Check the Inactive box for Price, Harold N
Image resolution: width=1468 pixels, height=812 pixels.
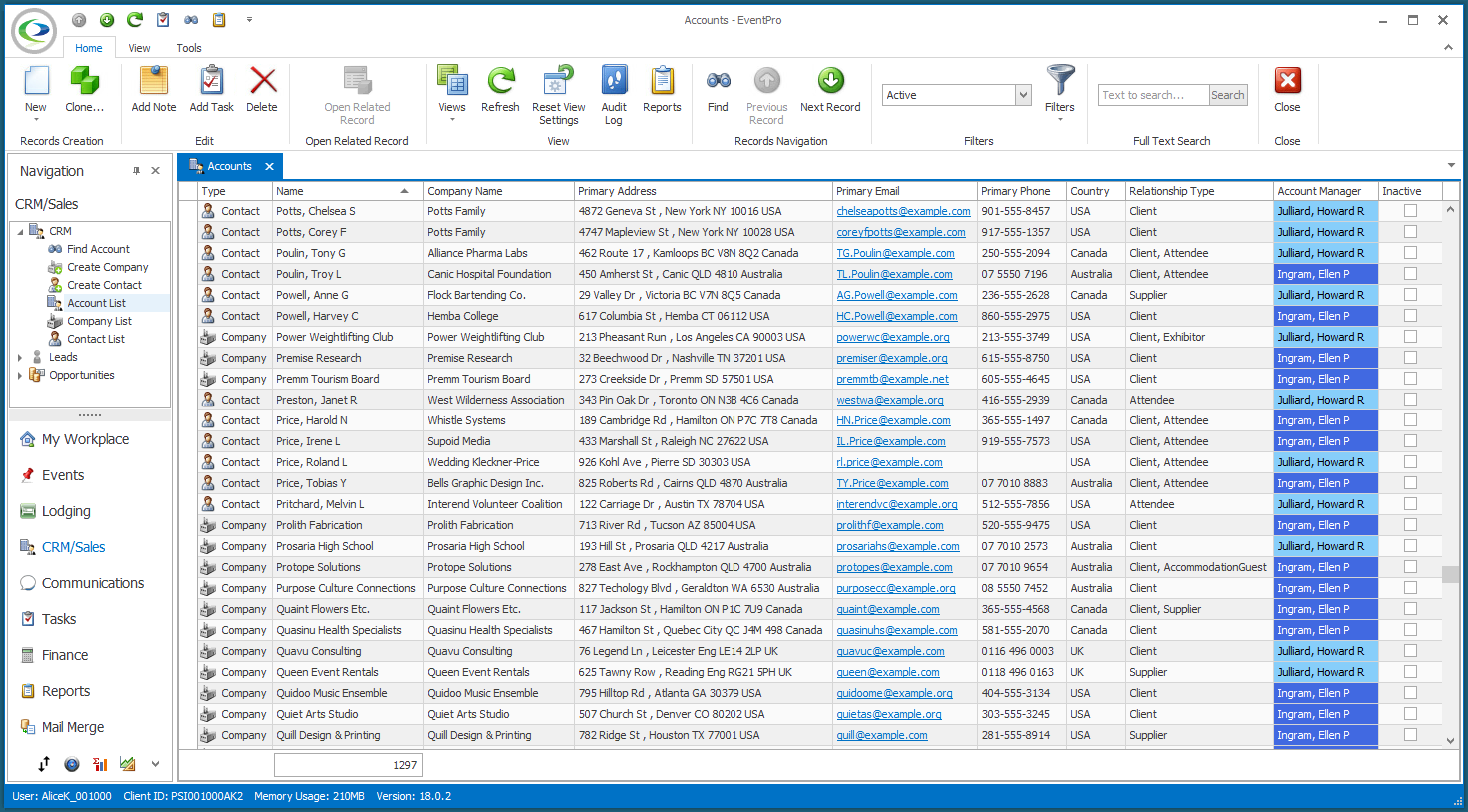click(x=1410, y=420)
